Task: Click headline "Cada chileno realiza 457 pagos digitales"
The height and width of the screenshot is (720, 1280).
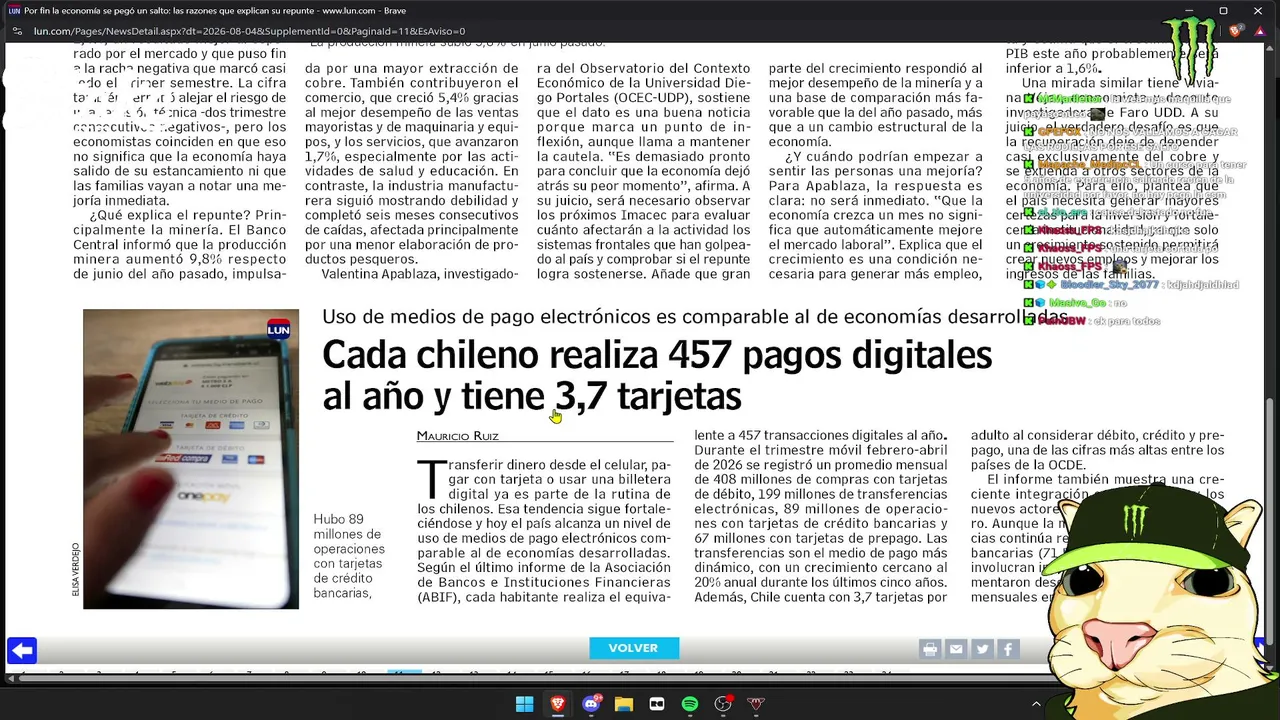Action: tap(657, 355)
